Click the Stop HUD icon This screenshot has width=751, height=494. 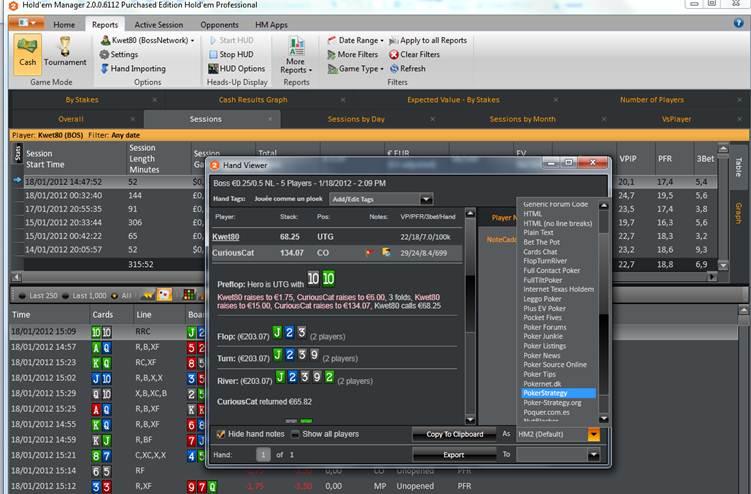[x=213, y=55]
